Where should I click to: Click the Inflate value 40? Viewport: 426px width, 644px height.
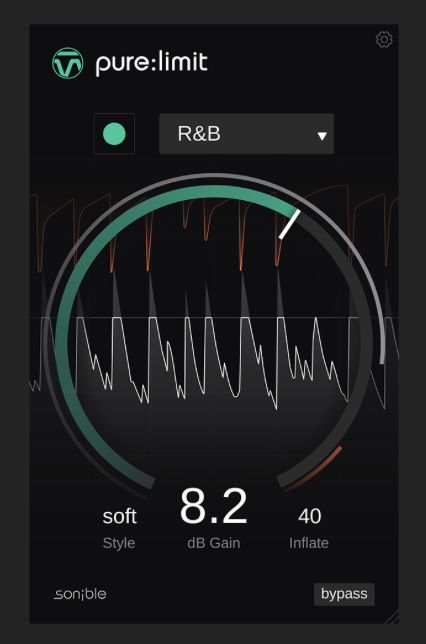coord(310,516)
